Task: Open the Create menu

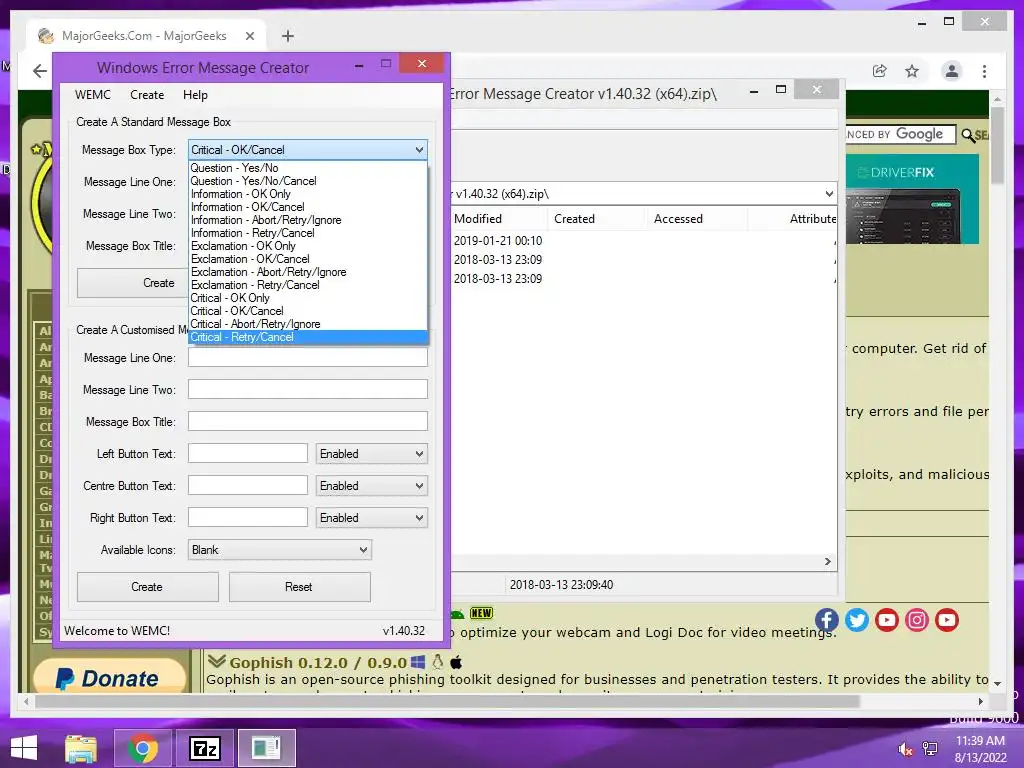Action: 147,95
